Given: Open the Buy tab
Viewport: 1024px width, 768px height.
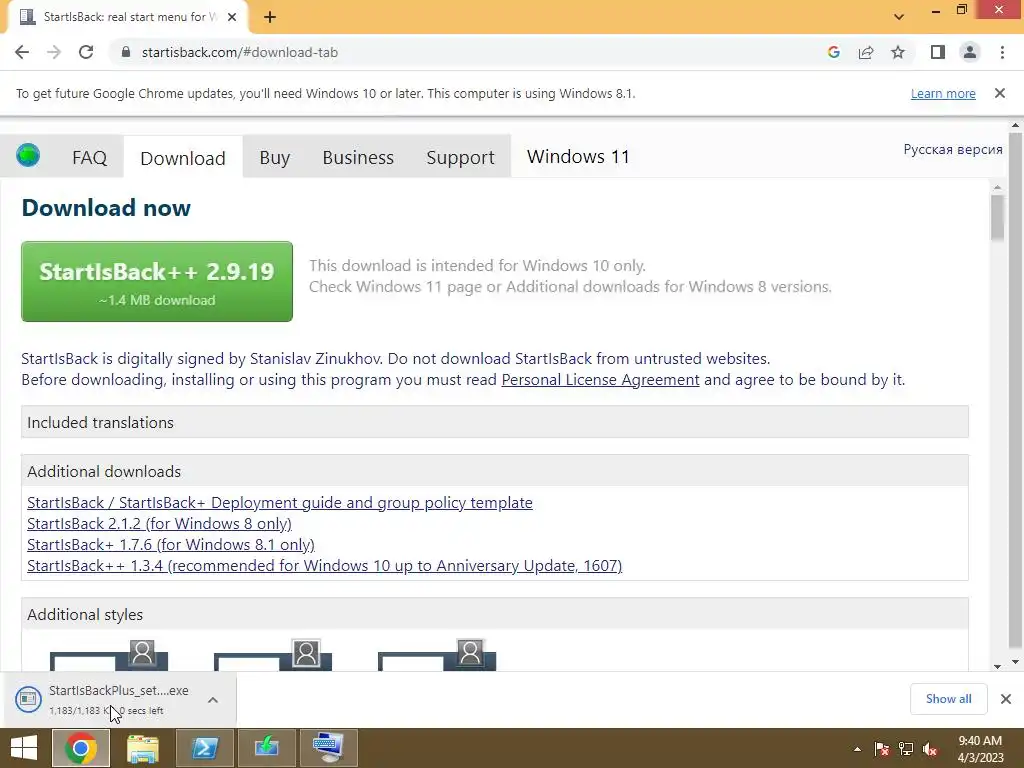Looking at the screenshot, I should pos(274,157).
